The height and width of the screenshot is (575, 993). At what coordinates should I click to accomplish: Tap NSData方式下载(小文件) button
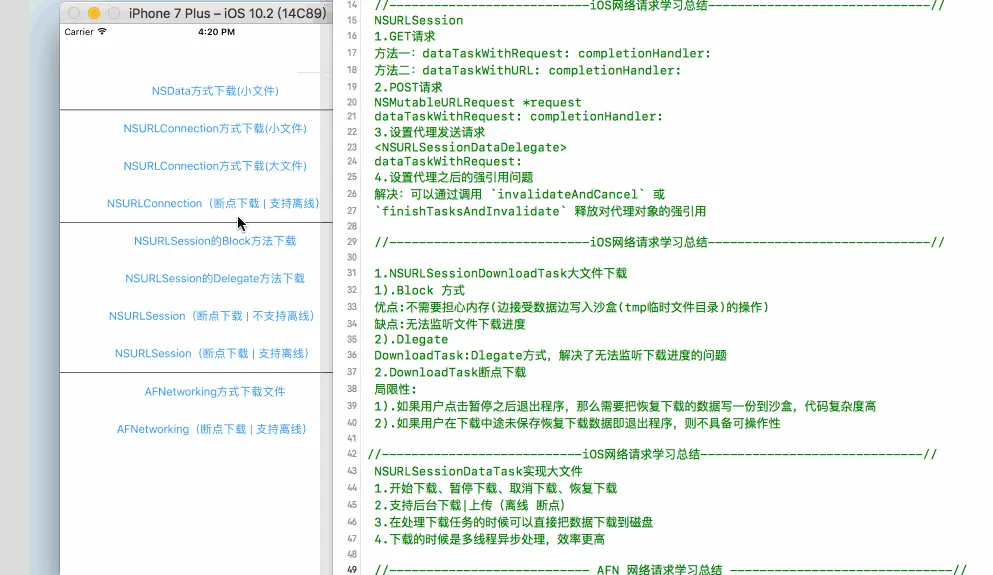[215, 91]
